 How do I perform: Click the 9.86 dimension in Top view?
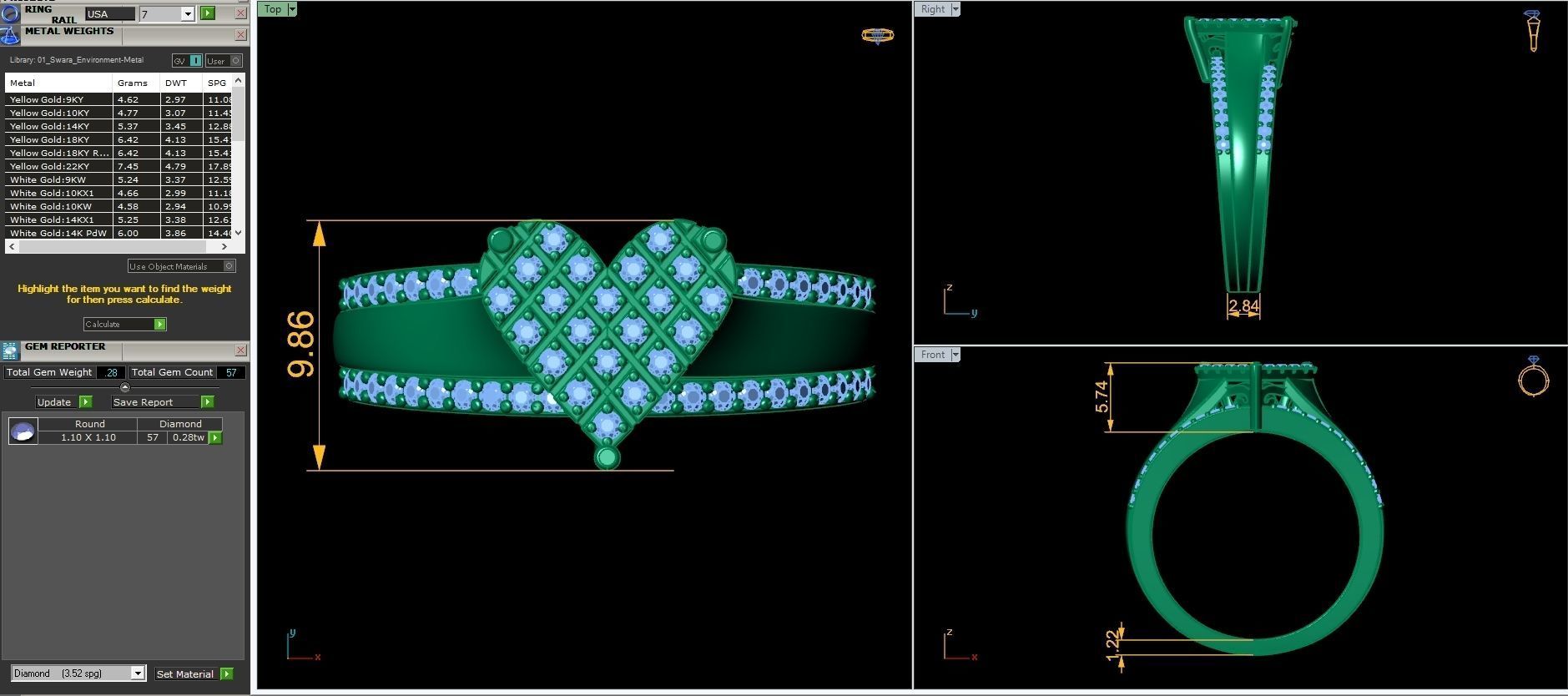300,345
